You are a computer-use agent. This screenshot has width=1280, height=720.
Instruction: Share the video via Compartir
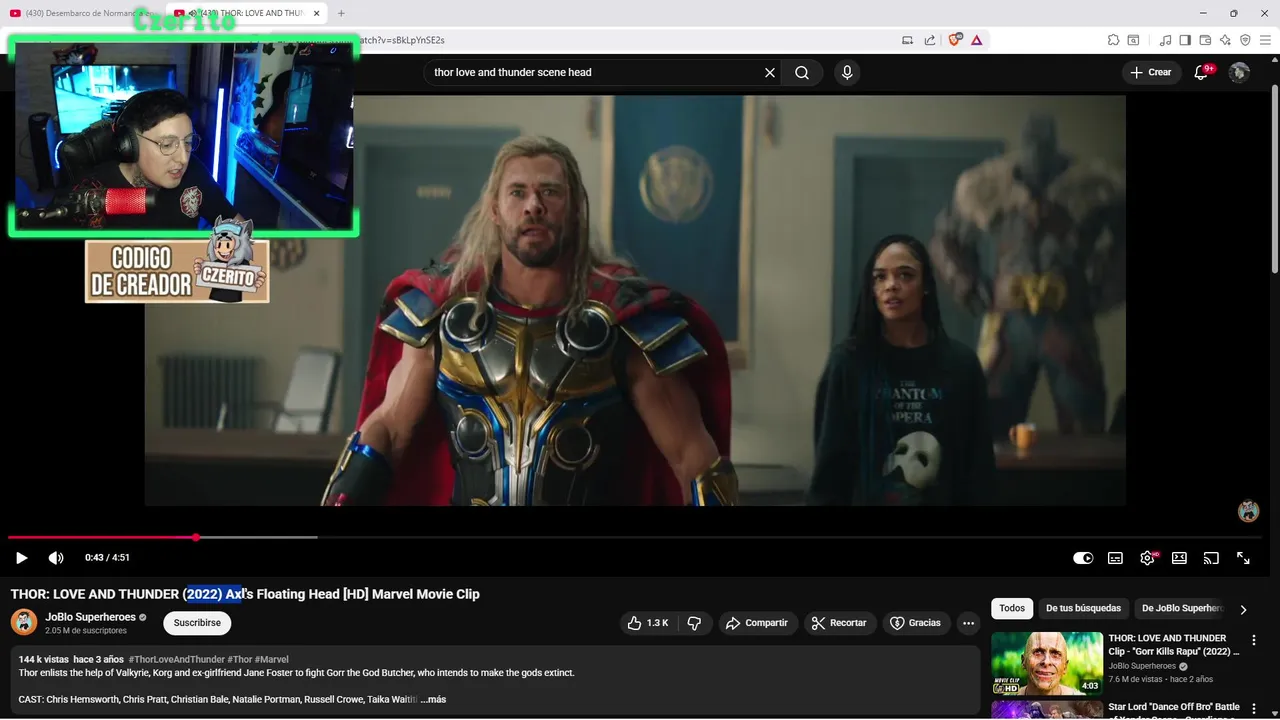tap(757, 623)
